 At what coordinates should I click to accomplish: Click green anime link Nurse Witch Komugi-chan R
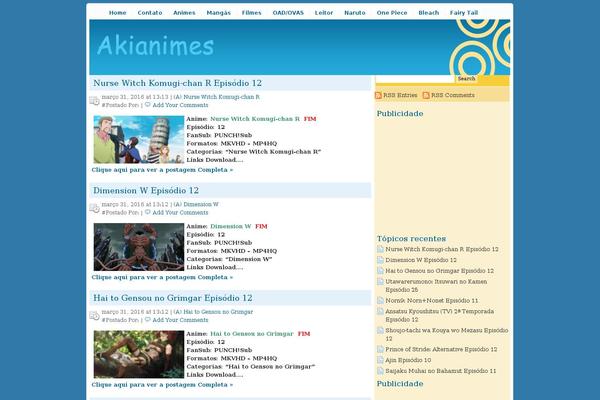click(x=255, y=119)
